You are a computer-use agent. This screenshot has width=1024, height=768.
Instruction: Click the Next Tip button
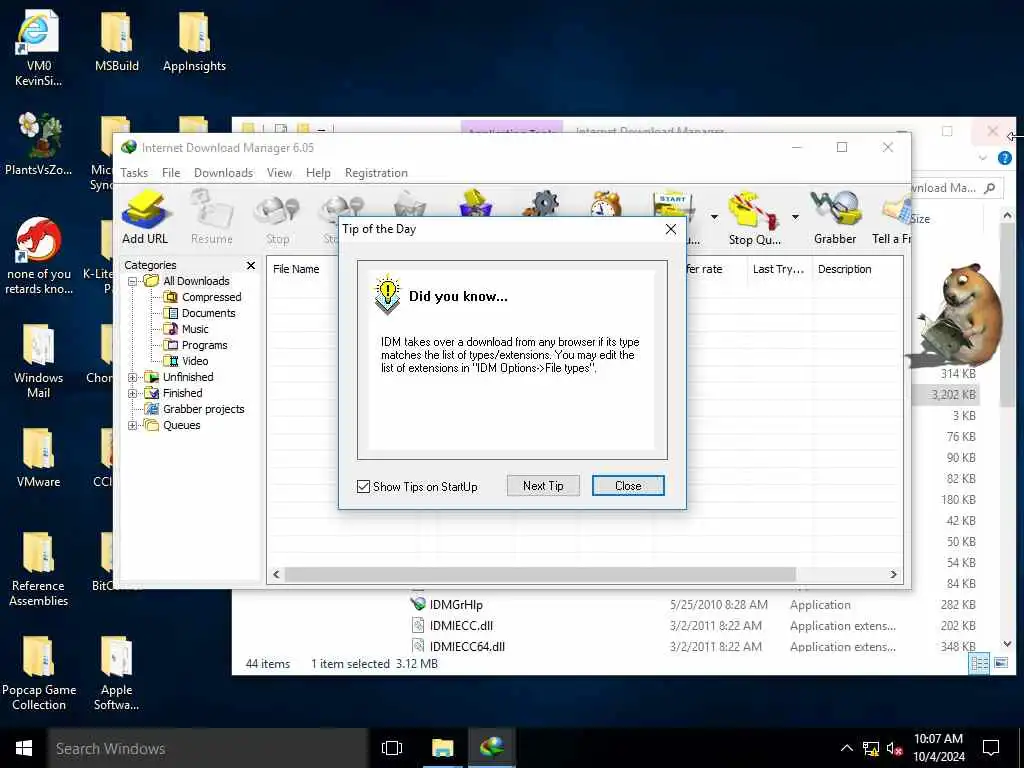[543, 486]
